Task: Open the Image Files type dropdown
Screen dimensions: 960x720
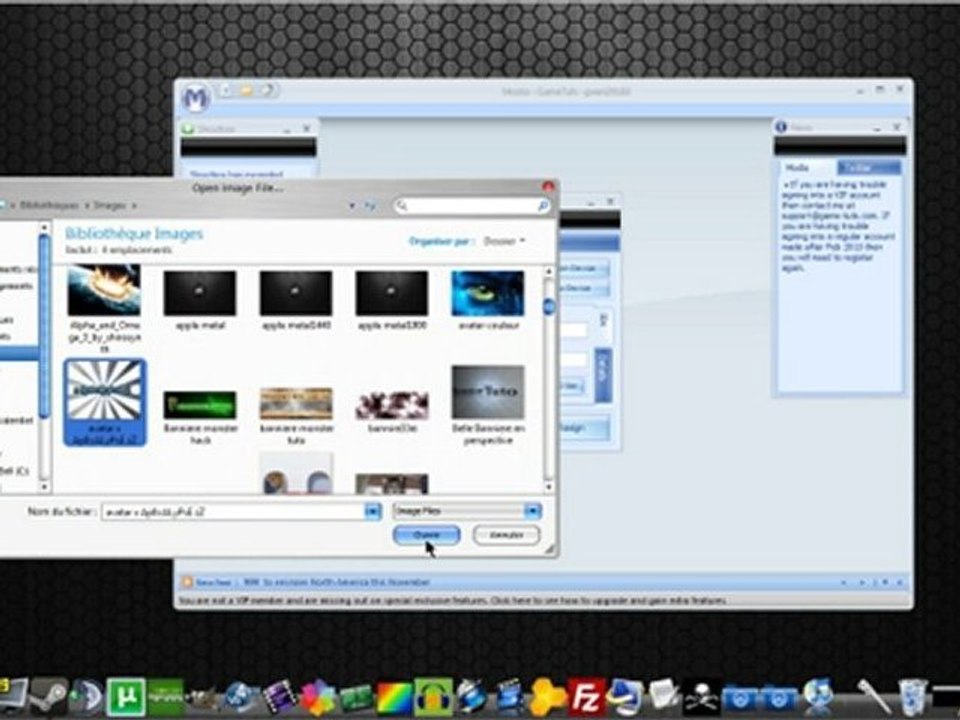Action: pos(532,511)
